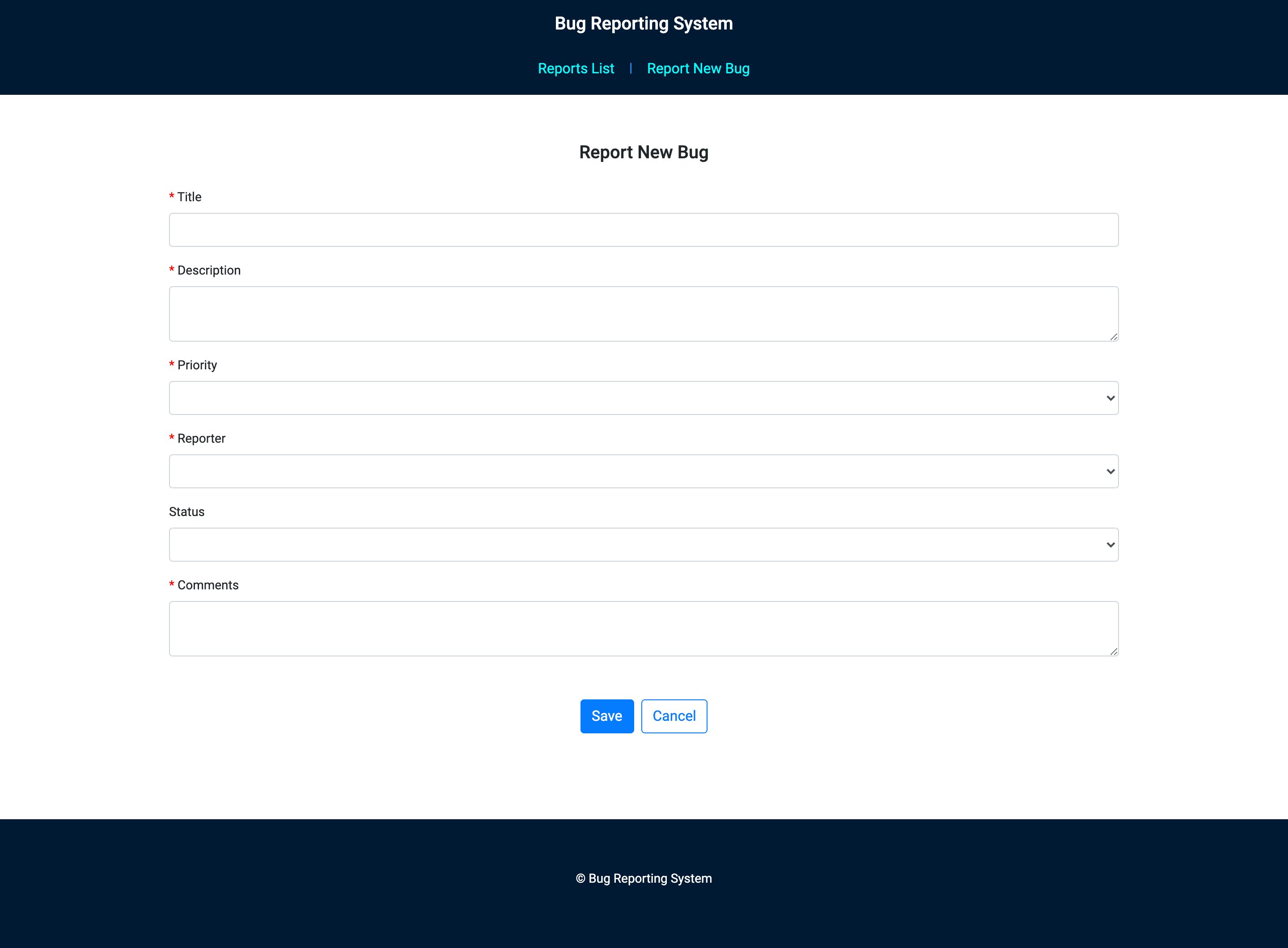The width and height of the screenshot is (1288, 948).
Task: Click the footer copyright text
Action: [644, 879]
